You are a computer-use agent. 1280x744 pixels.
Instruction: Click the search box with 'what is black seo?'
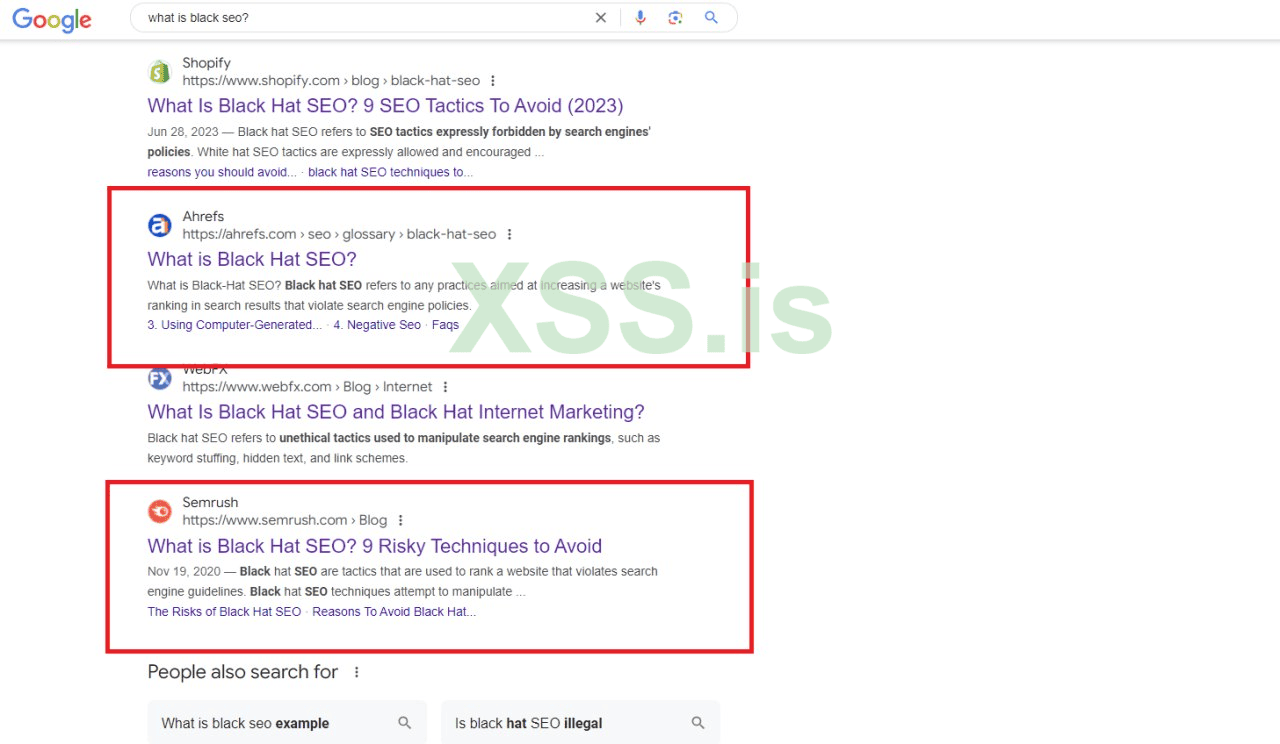pyautogui.click(x=434, y=18)
